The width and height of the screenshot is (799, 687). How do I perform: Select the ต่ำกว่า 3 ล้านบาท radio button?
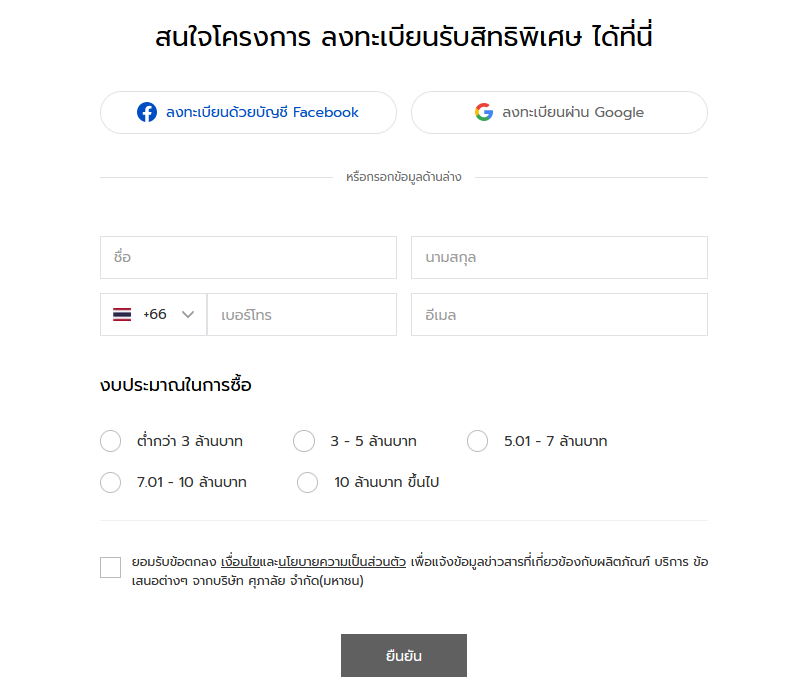click(x=111, y=441)
